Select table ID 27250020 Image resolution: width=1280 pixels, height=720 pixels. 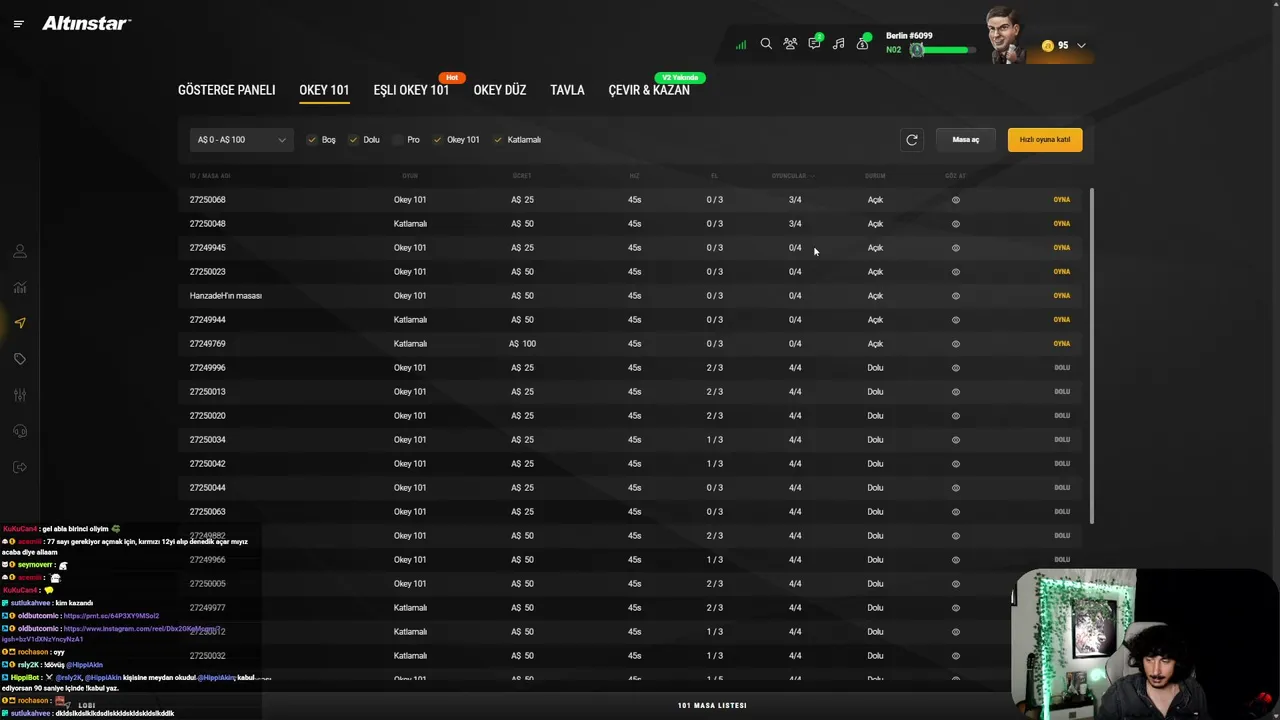click(208, 416)
